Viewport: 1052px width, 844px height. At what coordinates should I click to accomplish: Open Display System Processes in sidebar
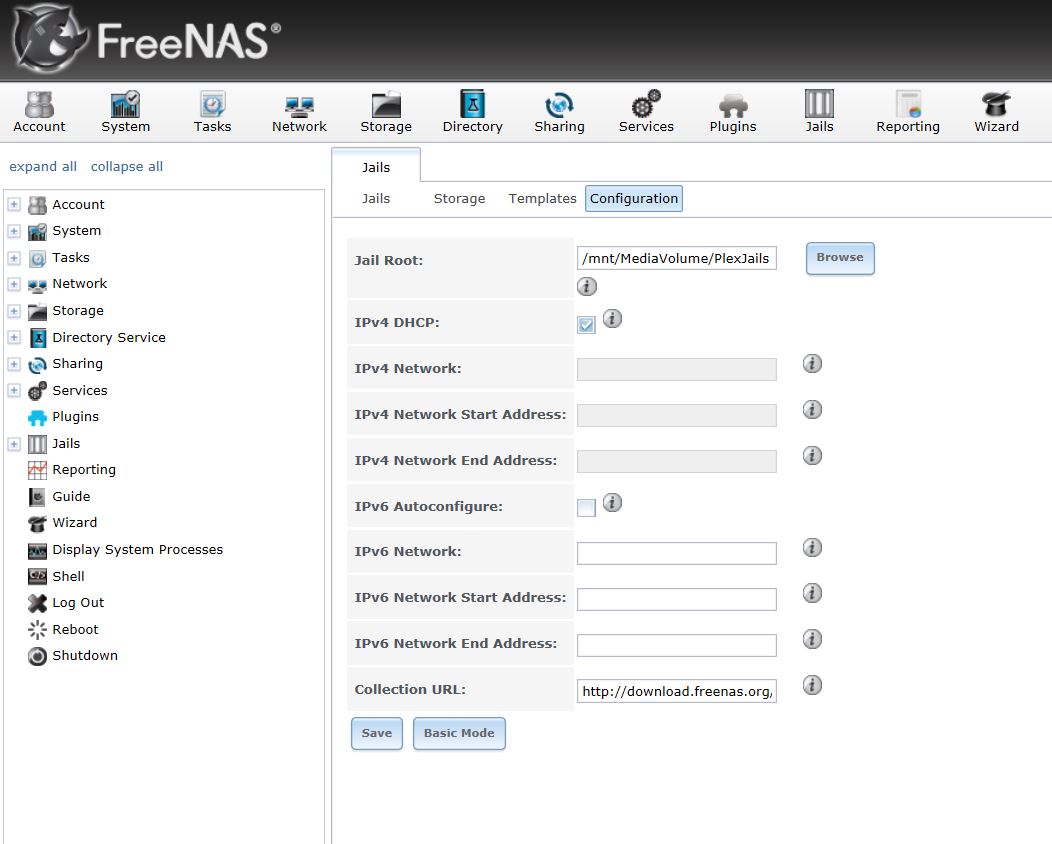click(x=138, y=549)
